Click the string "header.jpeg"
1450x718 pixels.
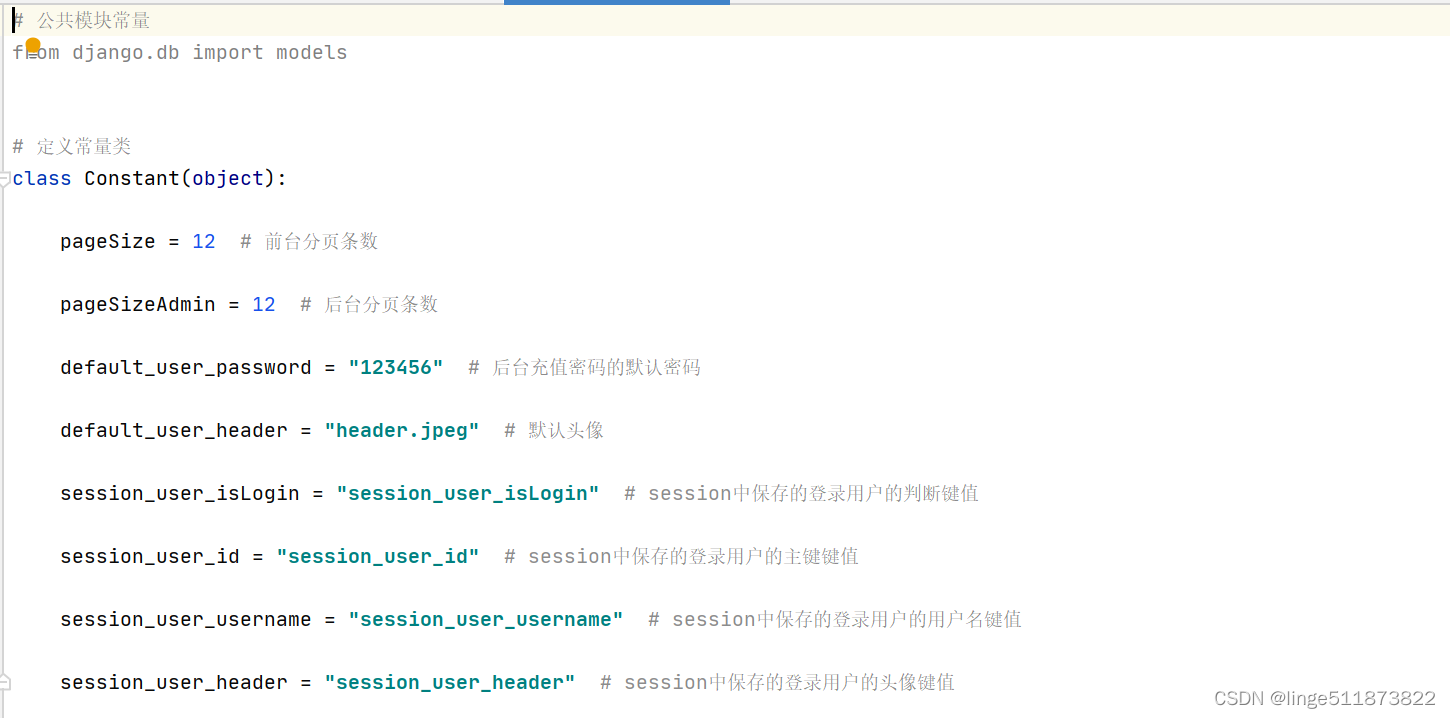402,431
